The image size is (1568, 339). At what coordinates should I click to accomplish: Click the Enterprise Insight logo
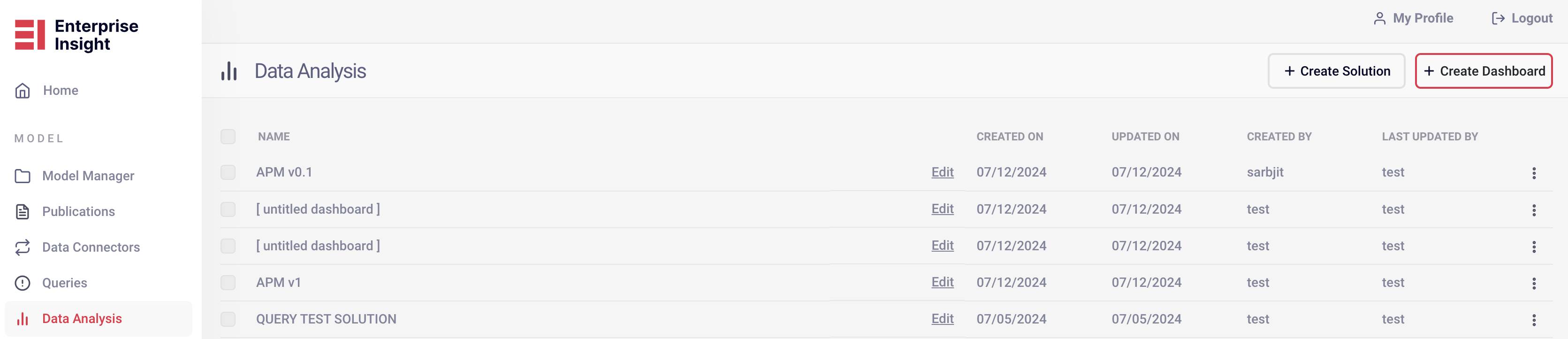(x=76, y=35)
